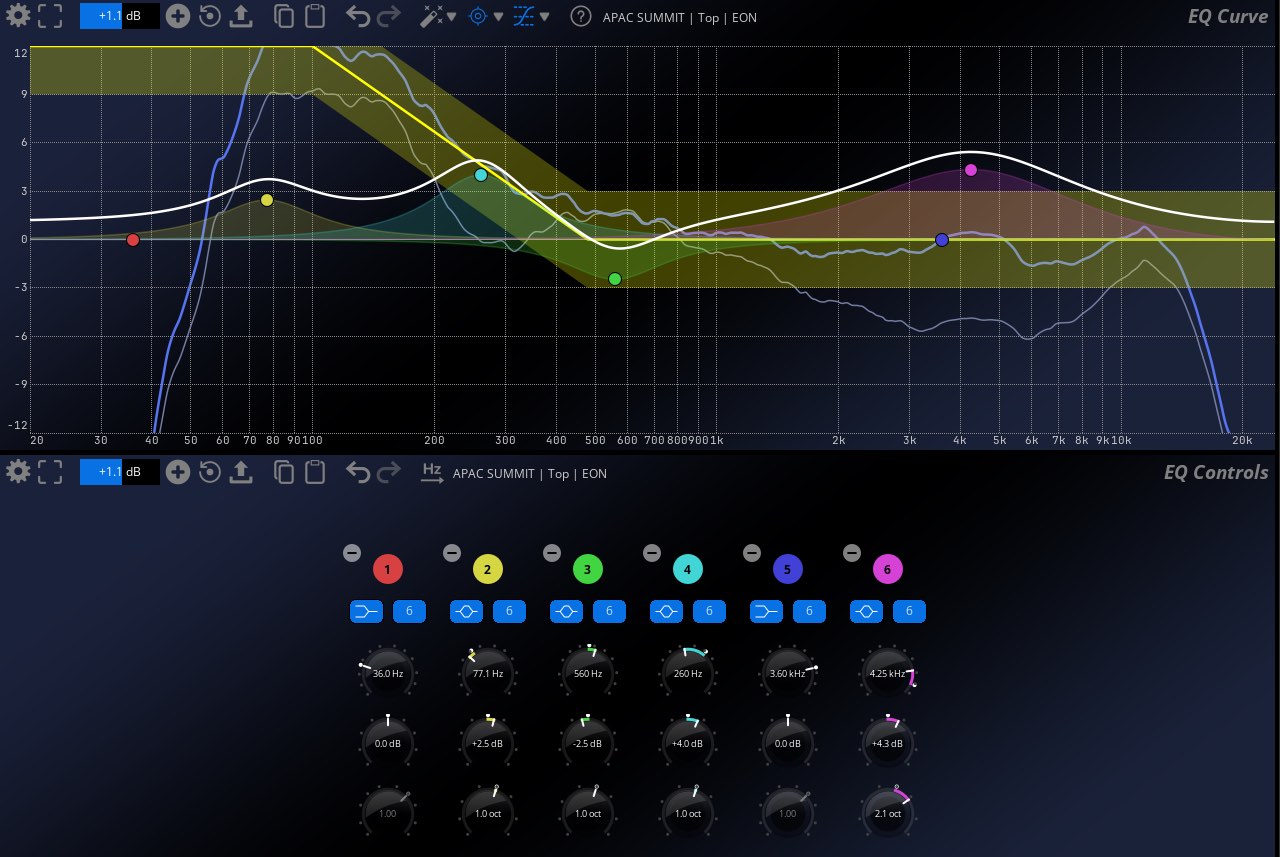
Task: Open settings gear in EQ Curve panel
Action: pyautogui.click(x=18, y=16)
